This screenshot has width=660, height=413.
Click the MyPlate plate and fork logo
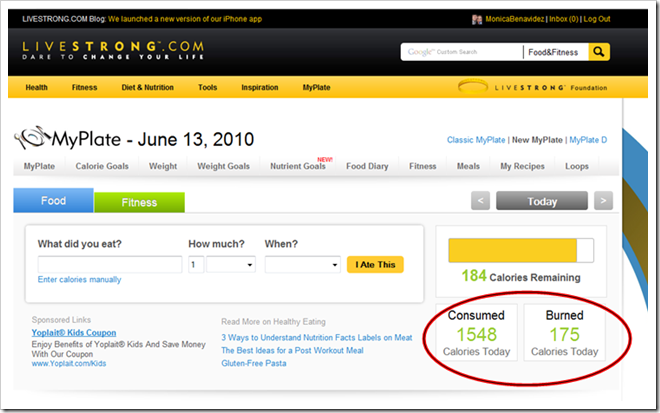(30, 138)
